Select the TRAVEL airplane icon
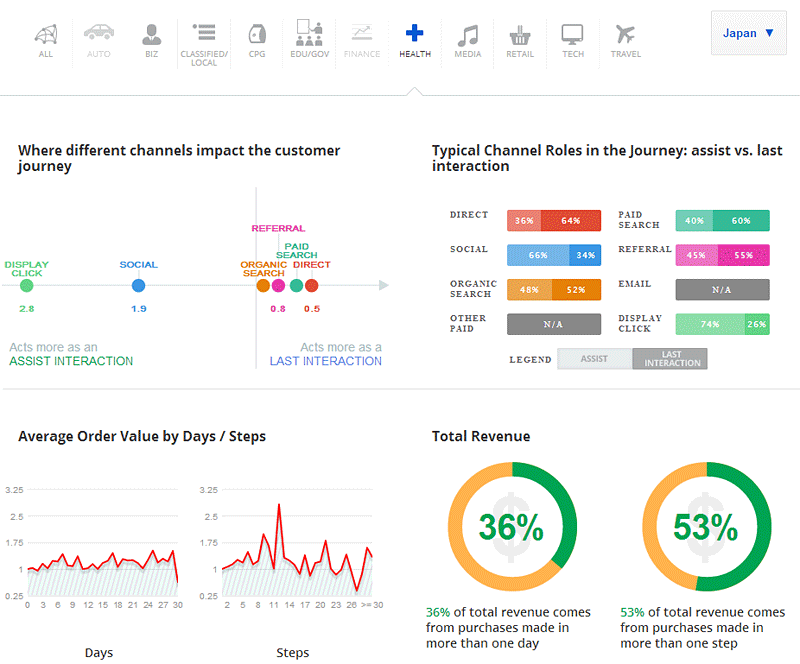Image resolution: width=800 pixels, height=664 pixels. pos(625,34)
